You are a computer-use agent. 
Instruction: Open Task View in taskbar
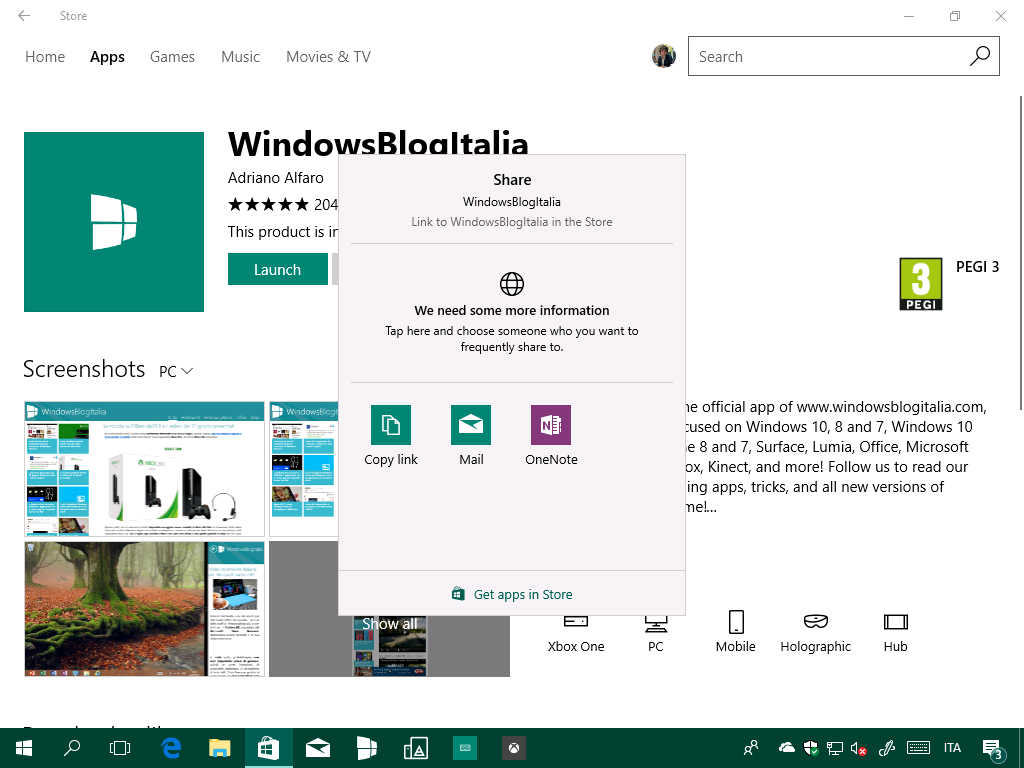click(120, 748)
